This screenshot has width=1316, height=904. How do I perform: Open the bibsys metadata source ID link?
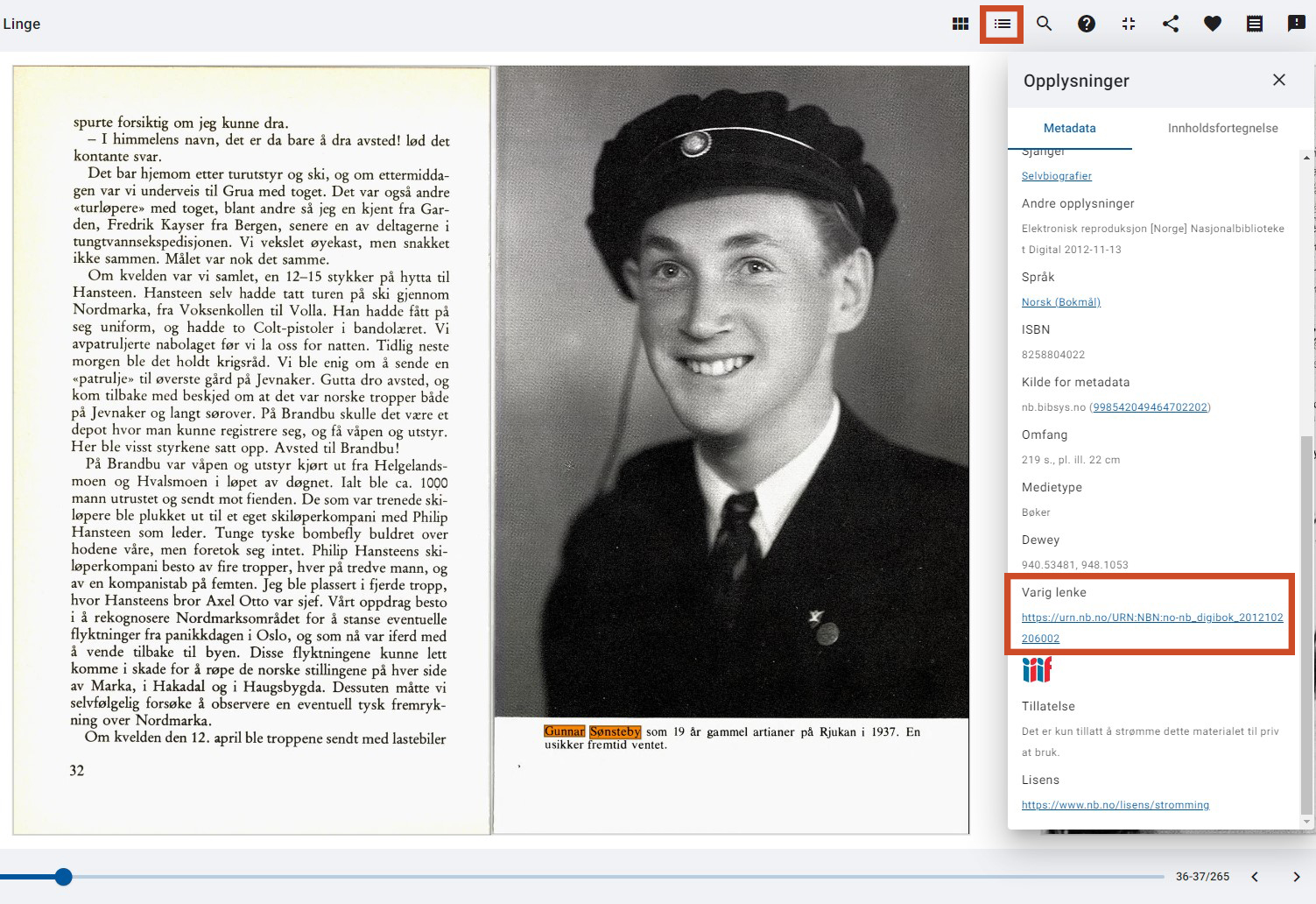point(1151,407)
